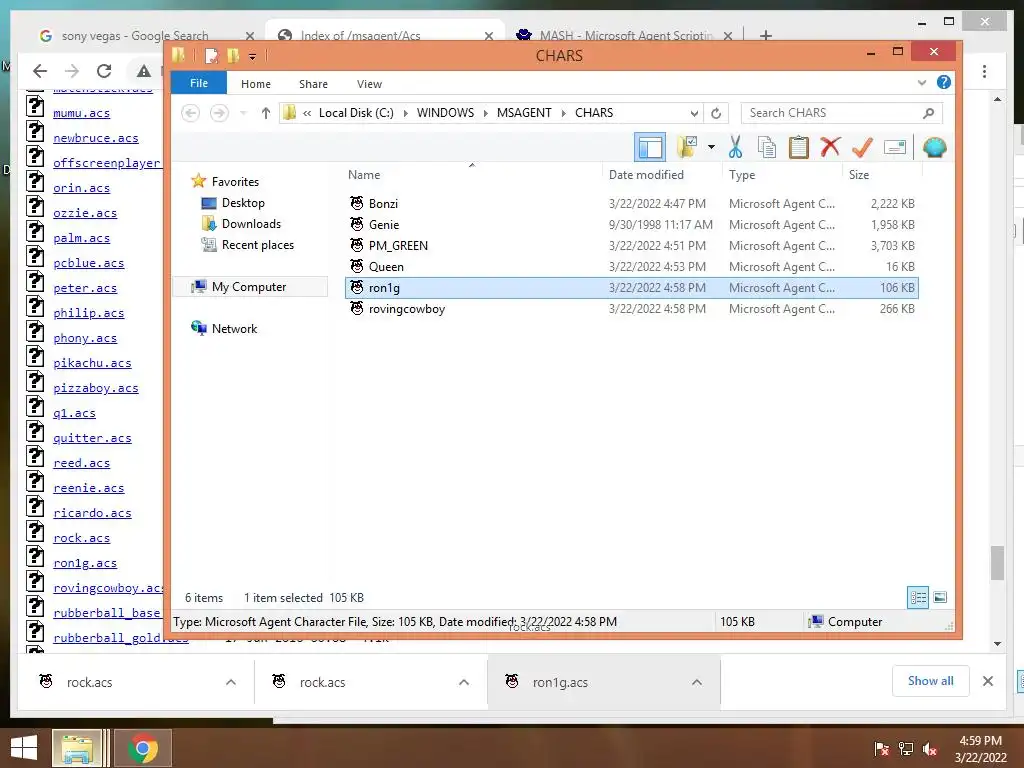Click the email envelope icon in toolbar
1024x768 pixels.
point(895,148)
